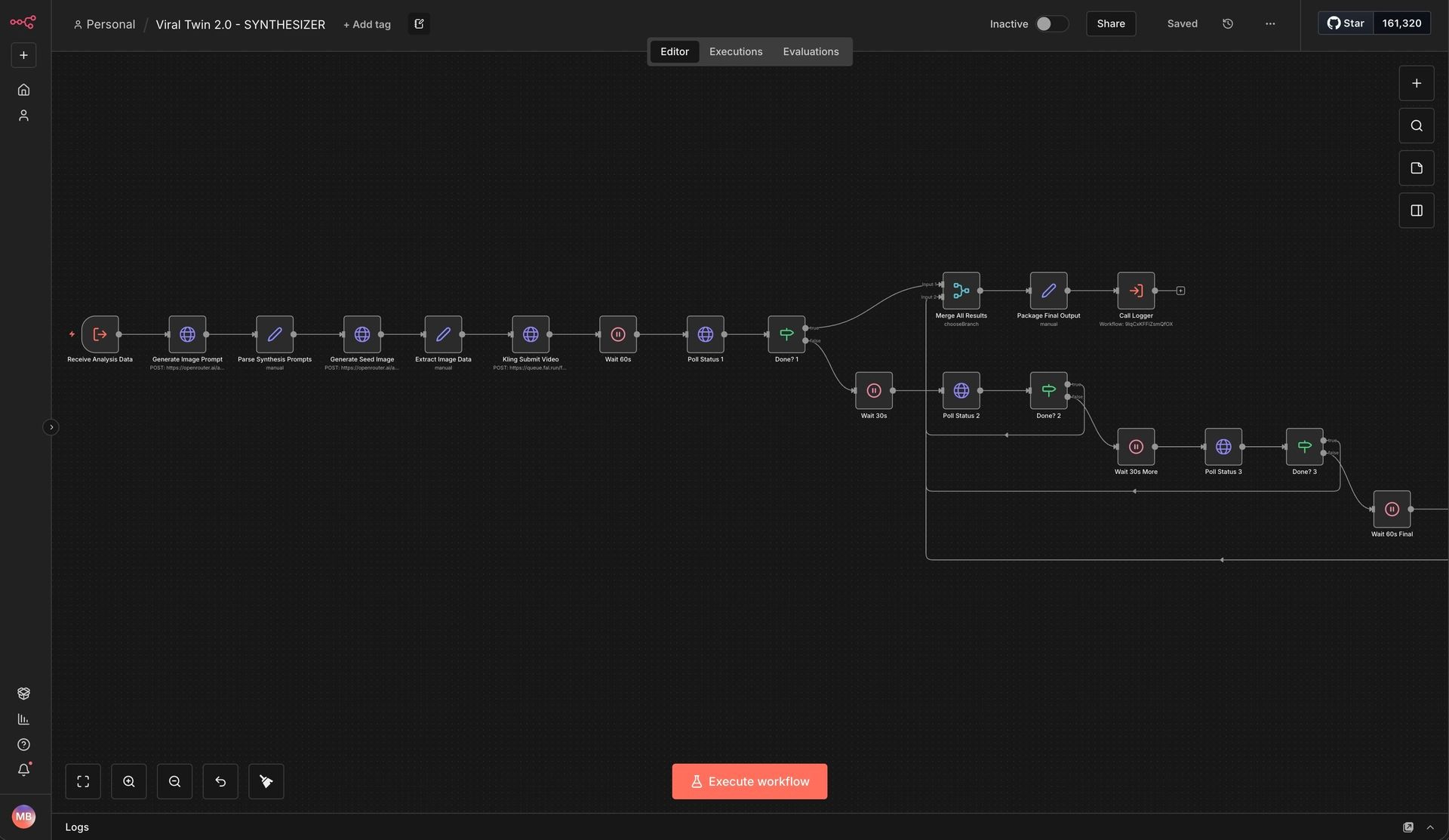Click the Share button
1449x840 pixels.
pos(1110,24)
